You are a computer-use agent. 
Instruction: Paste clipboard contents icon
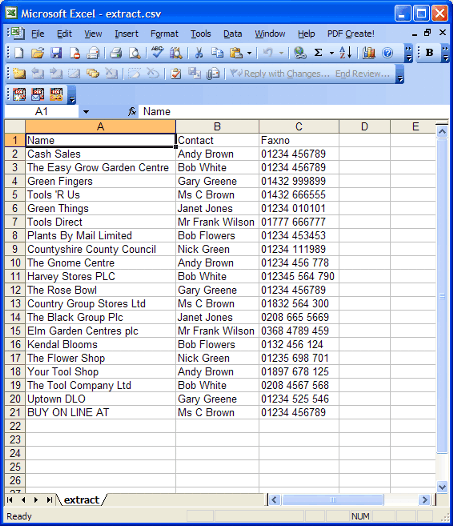(237, 53)
